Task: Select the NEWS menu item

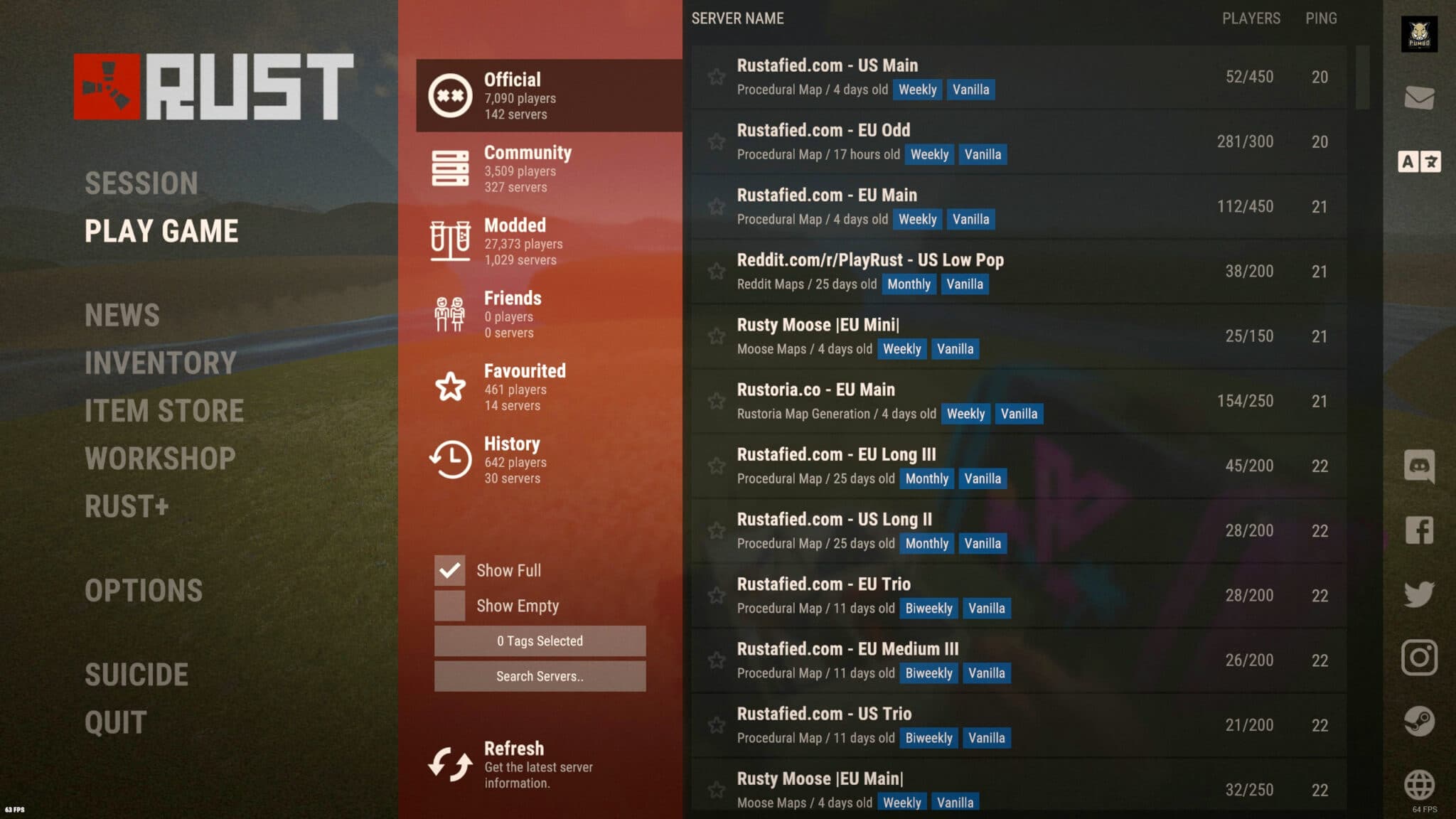Action: pyautogui.click(x=121, y=314)
